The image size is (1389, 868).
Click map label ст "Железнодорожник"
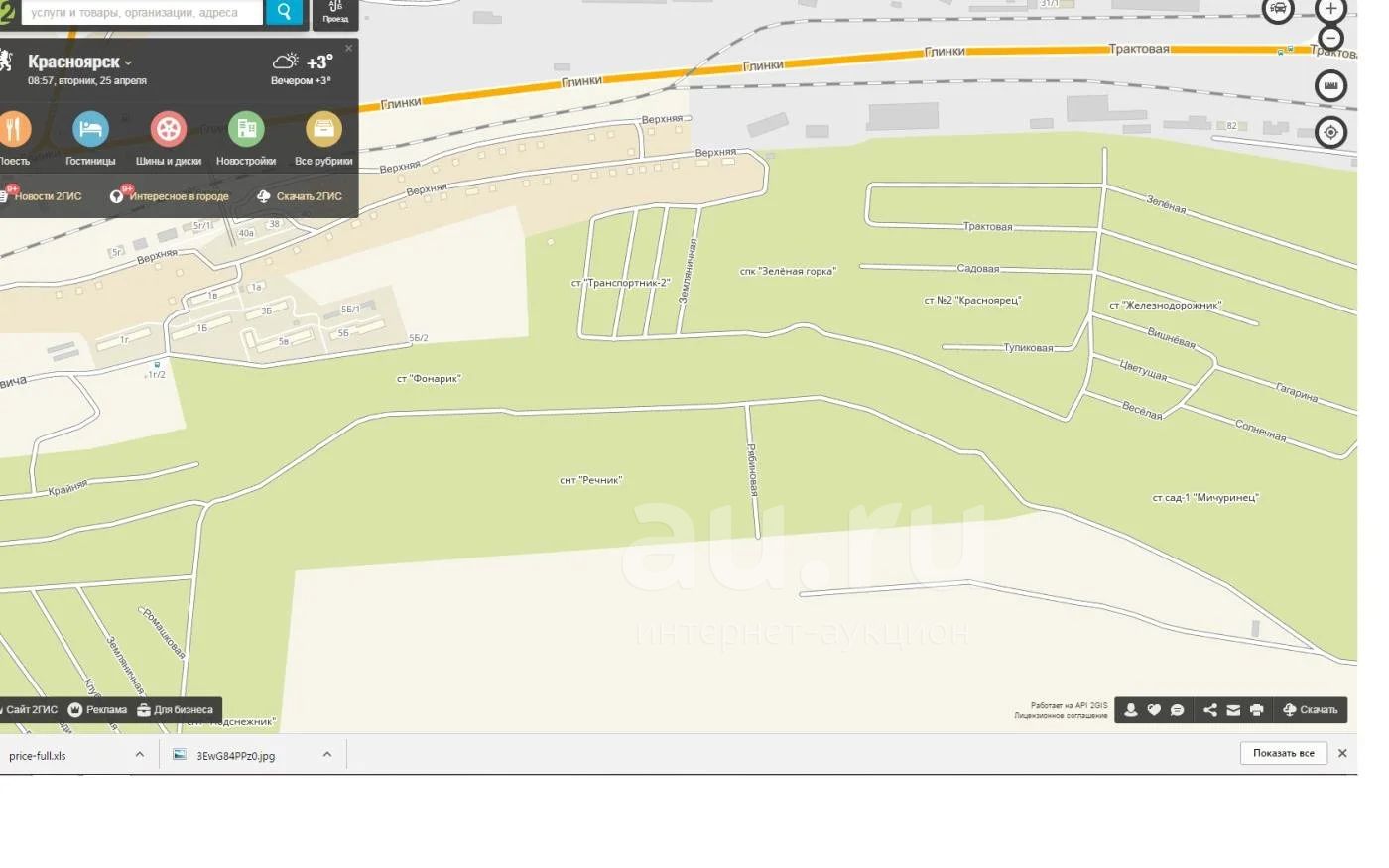point(1165,305)
